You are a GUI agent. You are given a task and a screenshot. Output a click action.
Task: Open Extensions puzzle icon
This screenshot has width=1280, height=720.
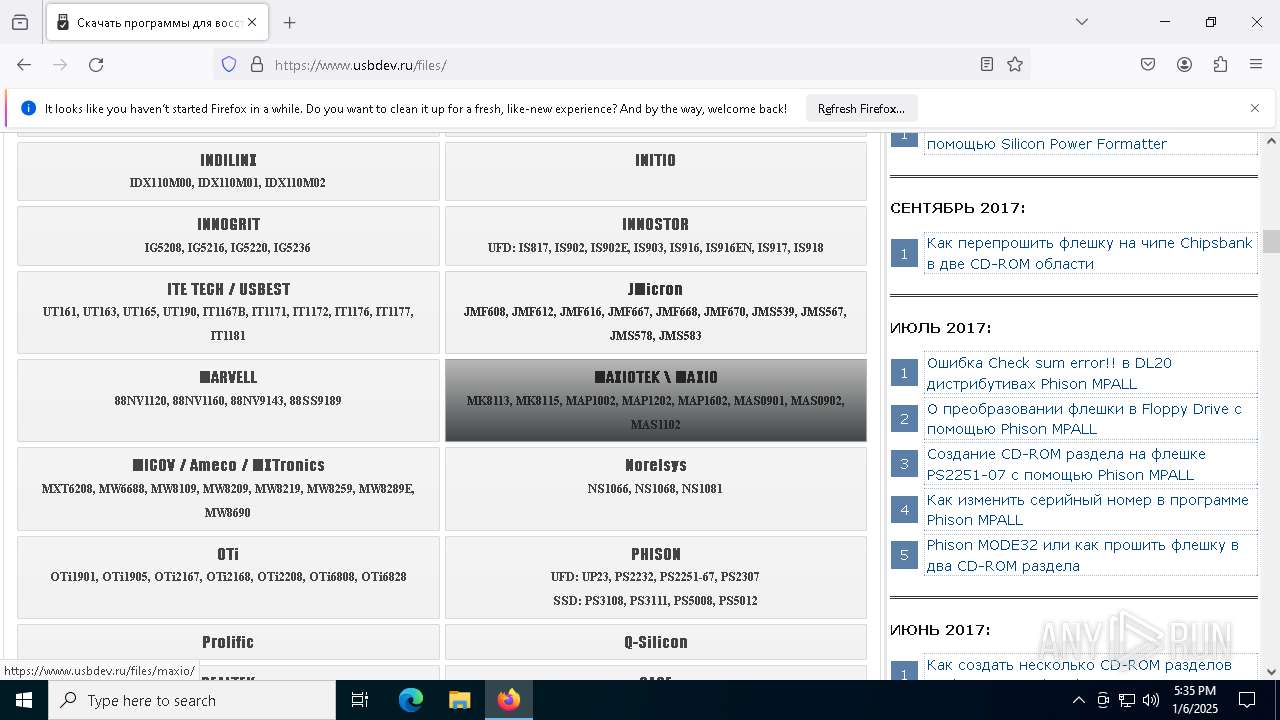tap(1220, 64)
